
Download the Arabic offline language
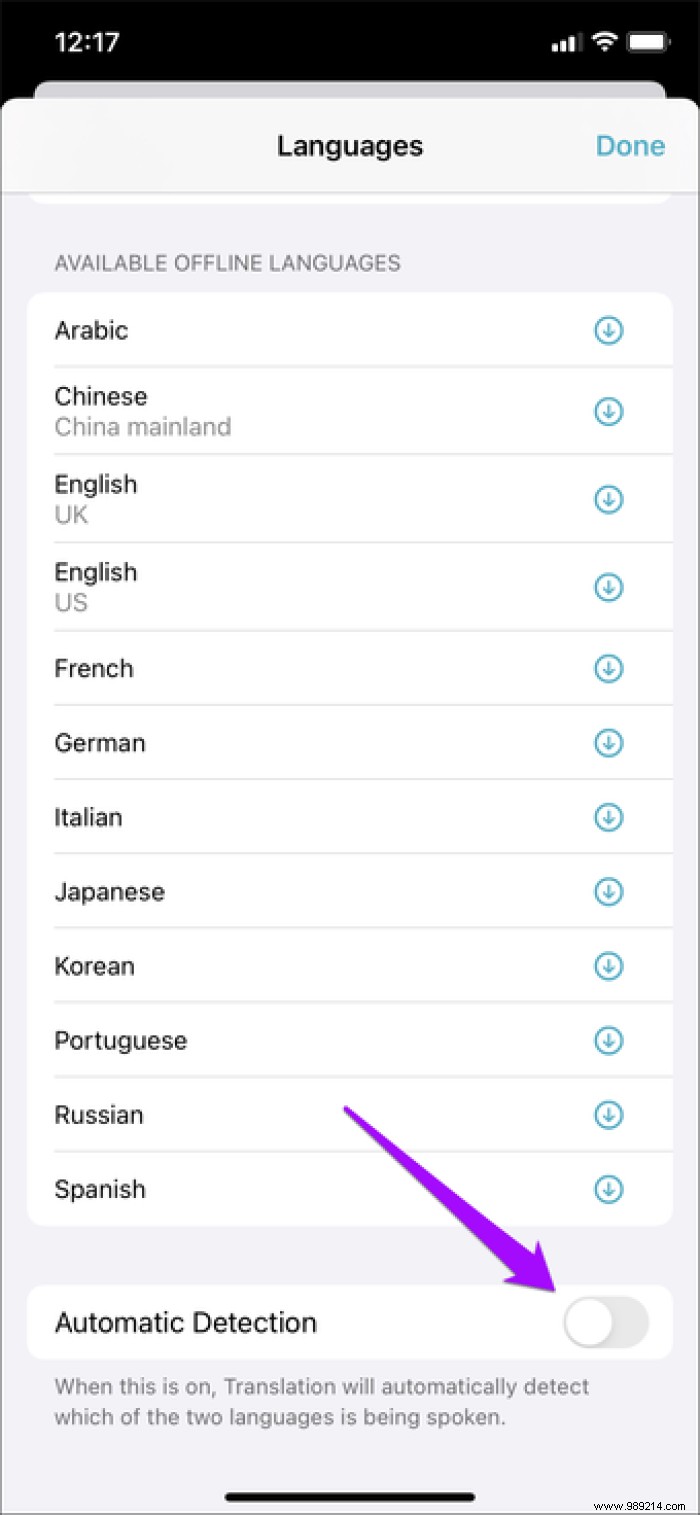coord(608,330)
